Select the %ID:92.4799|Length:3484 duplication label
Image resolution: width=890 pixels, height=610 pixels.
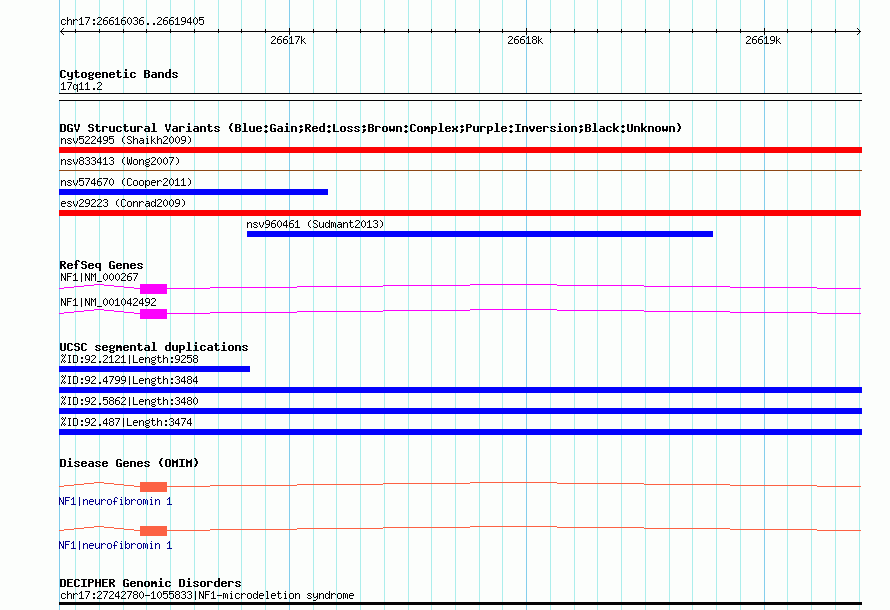pos(129,380)
